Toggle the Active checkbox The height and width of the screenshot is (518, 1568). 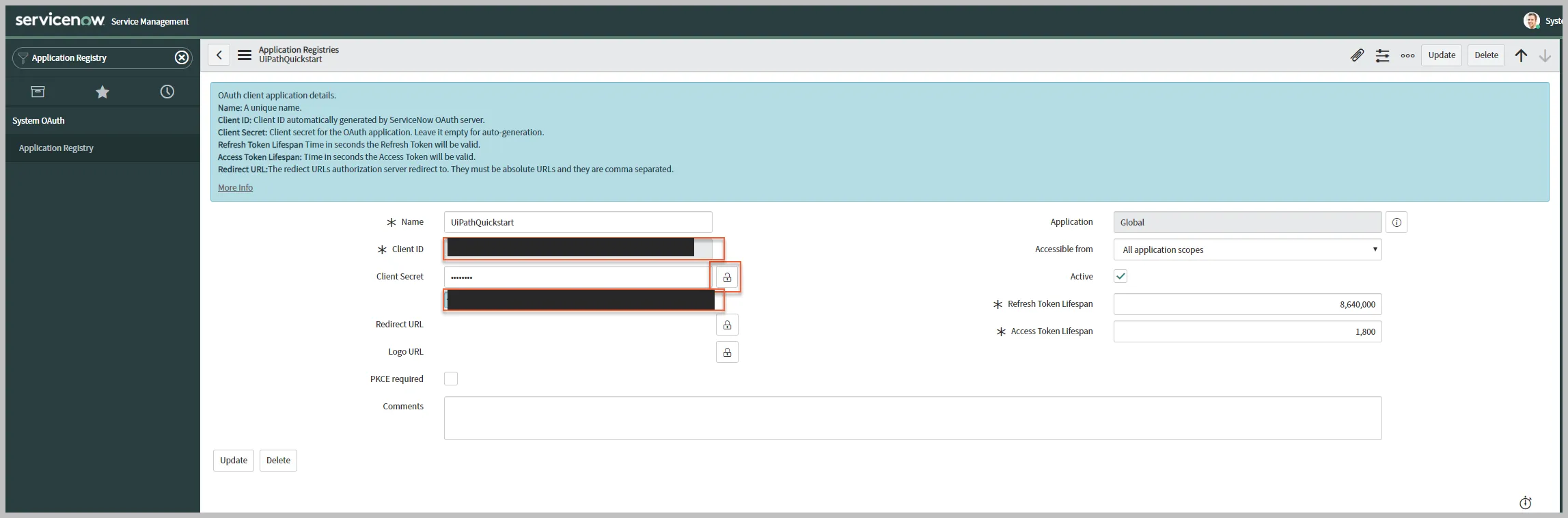(1120, 276)
